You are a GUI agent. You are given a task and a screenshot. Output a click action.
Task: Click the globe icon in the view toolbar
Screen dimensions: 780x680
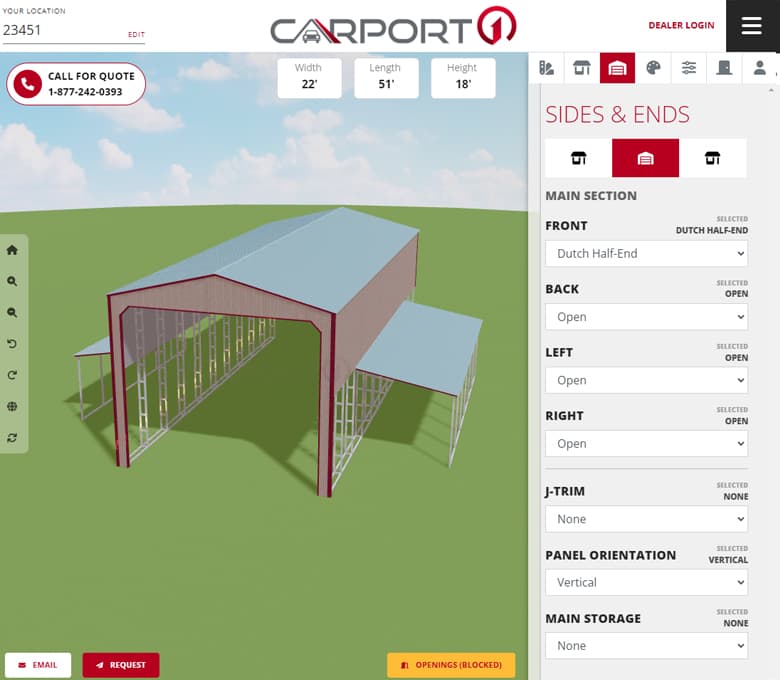pyautogui.click(x=12, y=407)
